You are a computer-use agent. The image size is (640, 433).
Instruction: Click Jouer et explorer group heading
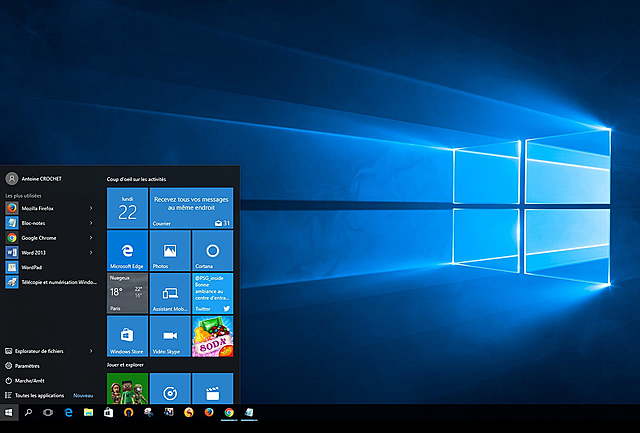coord(125,365)
